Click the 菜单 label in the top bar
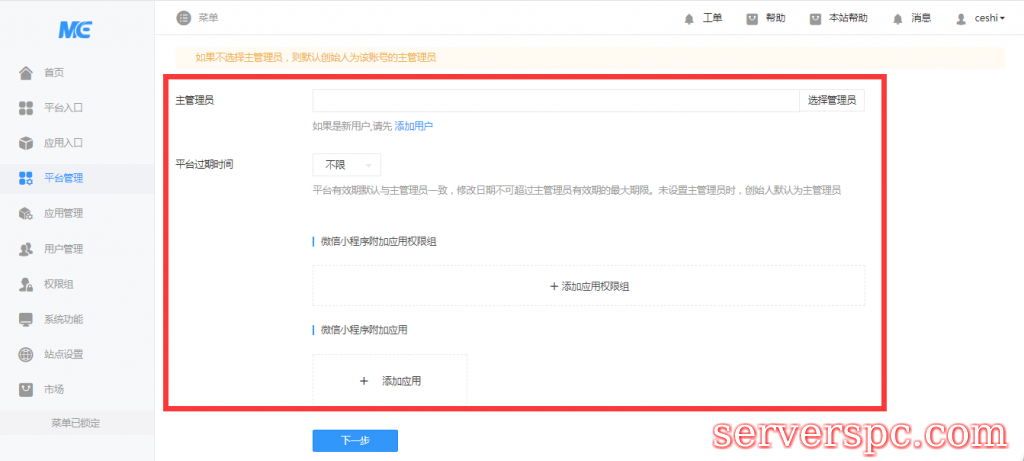This screenshot has height=461, width=1024. pos(208,18)
